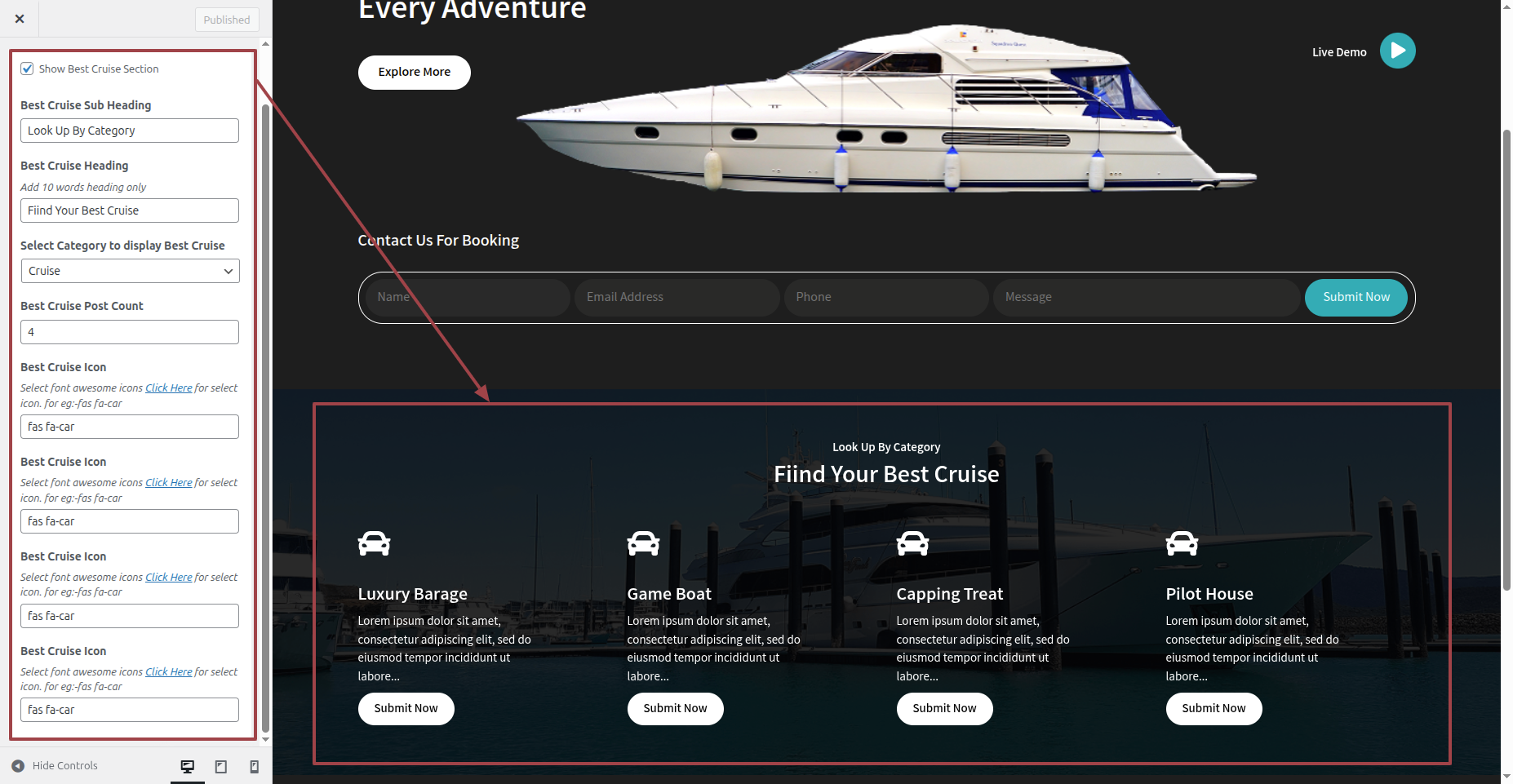Switch to mobile preview icon
This screenshot has height=784, width=1513.
(255, 766)
